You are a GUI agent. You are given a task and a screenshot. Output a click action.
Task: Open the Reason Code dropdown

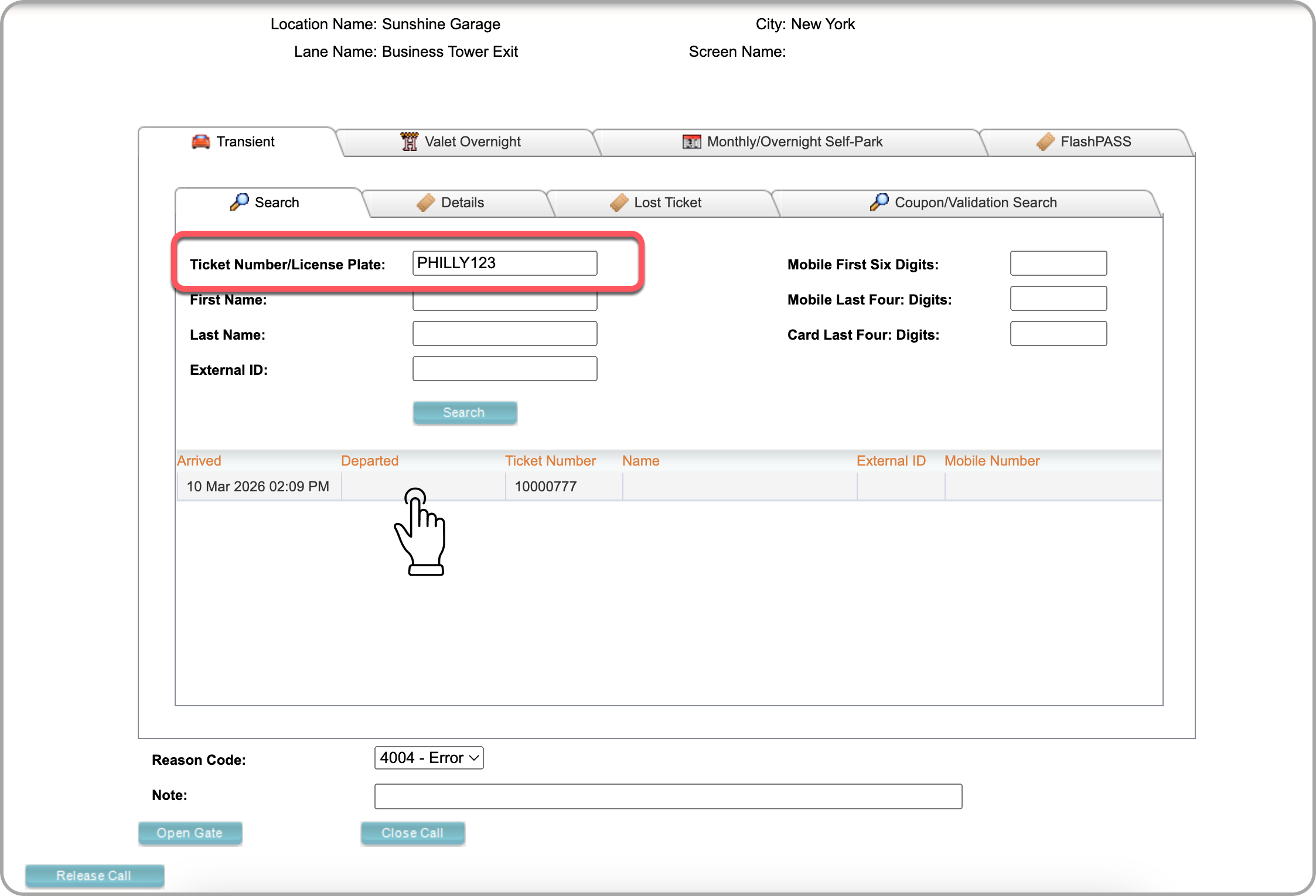(429, 758)
